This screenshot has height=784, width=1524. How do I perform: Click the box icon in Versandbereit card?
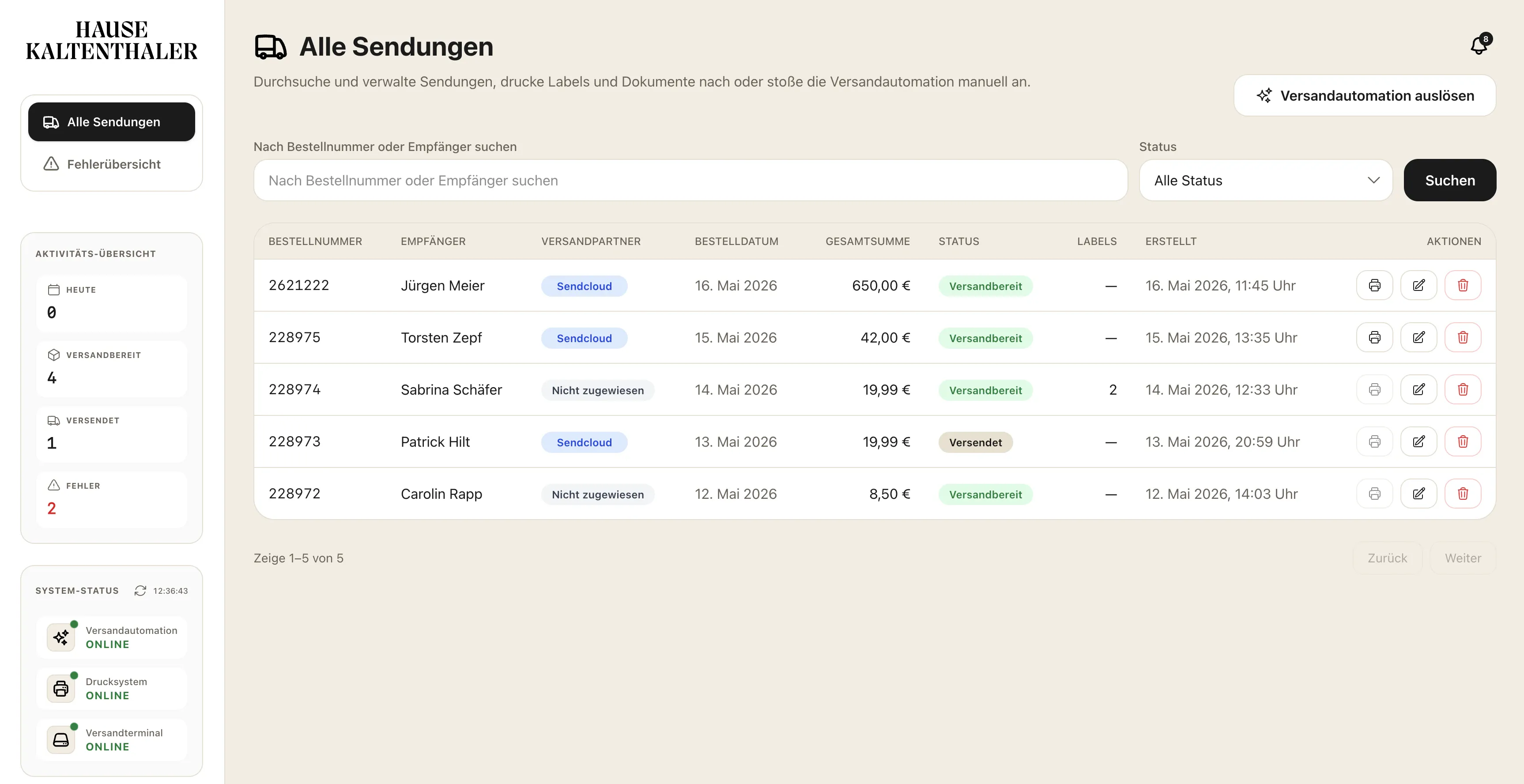(x=54, y=355)
